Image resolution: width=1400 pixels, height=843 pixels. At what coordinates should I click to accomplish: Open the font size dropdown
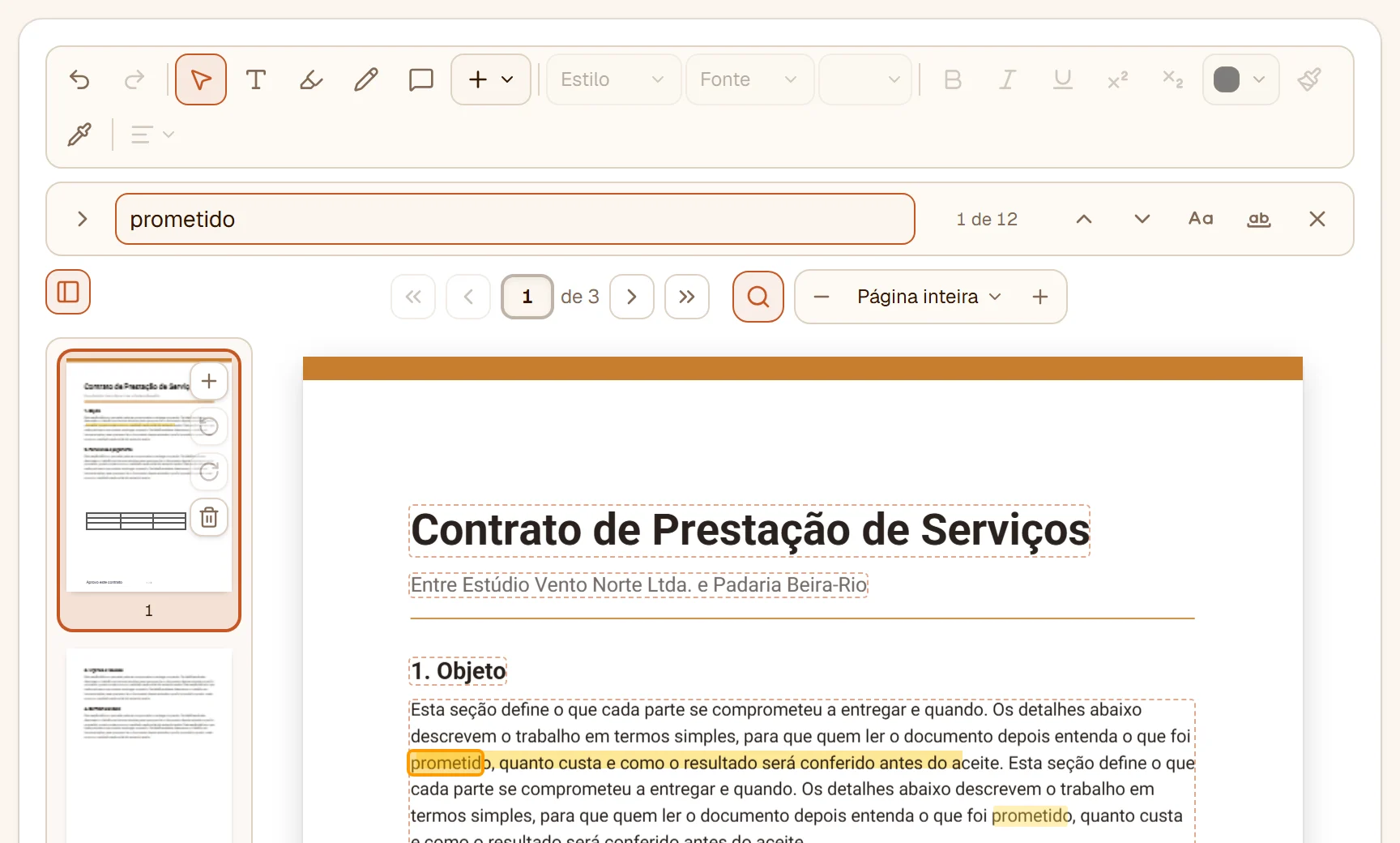pos(865,79)
